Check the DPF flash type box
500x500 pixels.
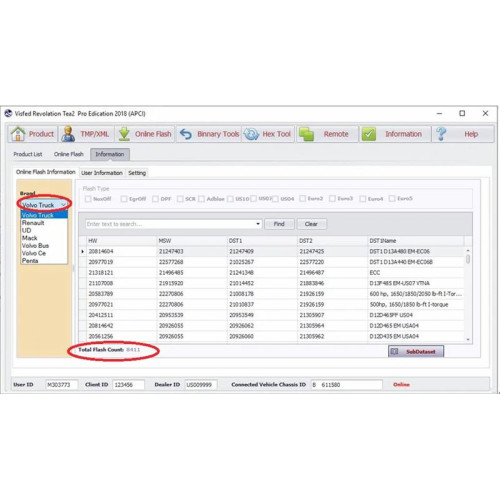click(x=155, y=199)
